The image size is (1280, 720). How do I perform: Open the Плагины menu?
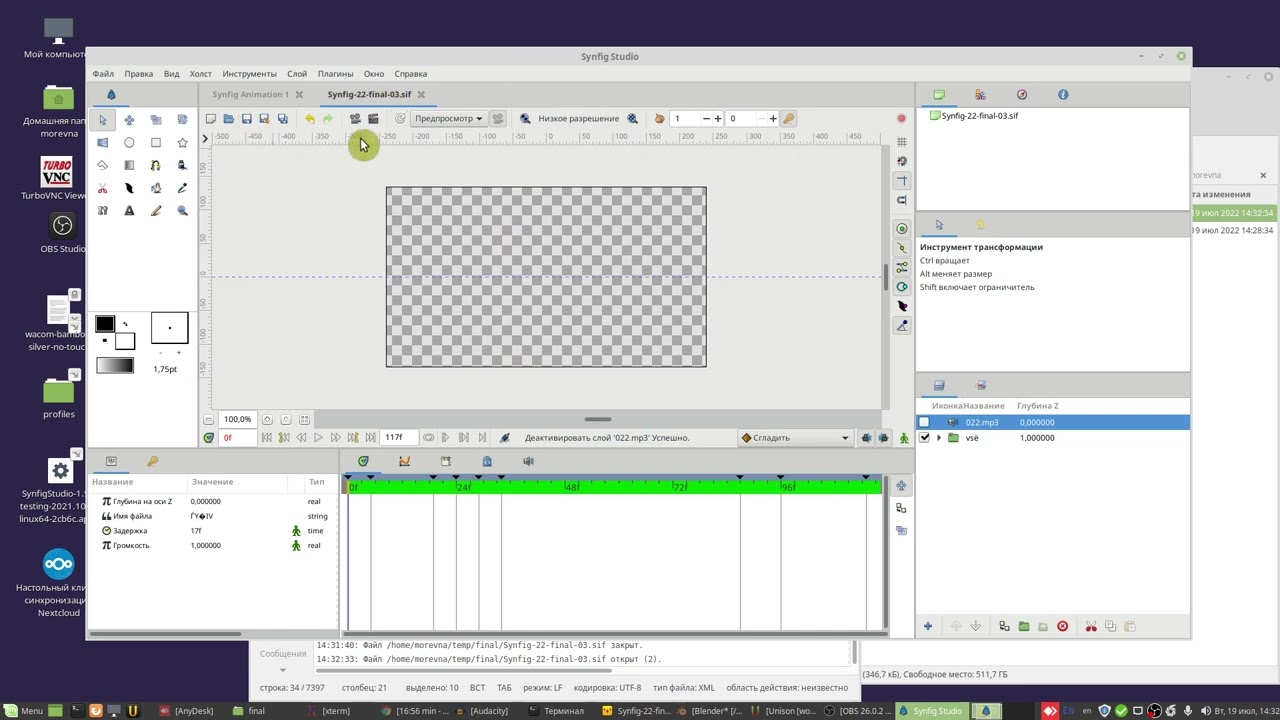(x=335, y=74)
